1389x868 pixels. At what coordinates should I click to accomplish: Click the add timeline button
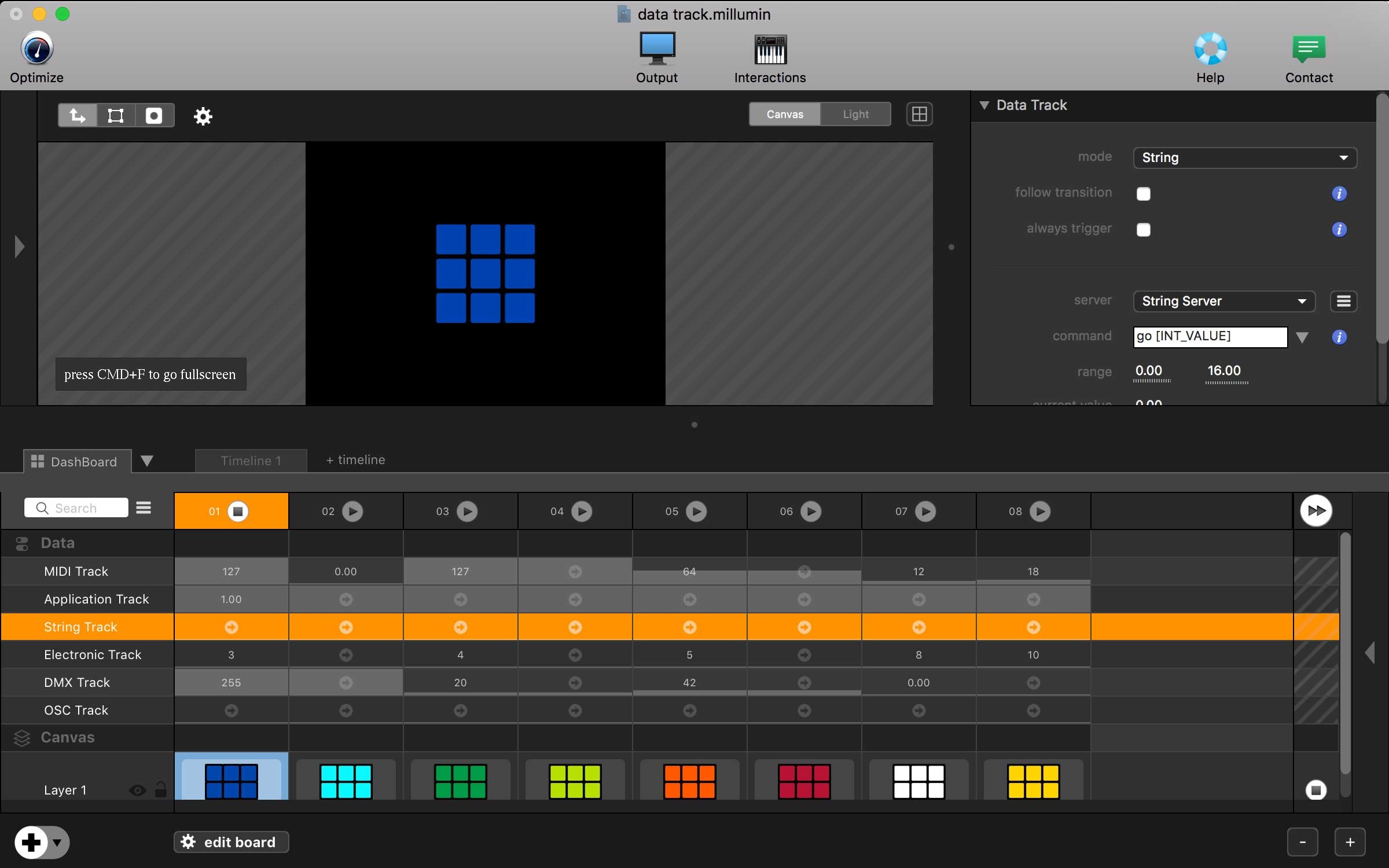point(355,460)
